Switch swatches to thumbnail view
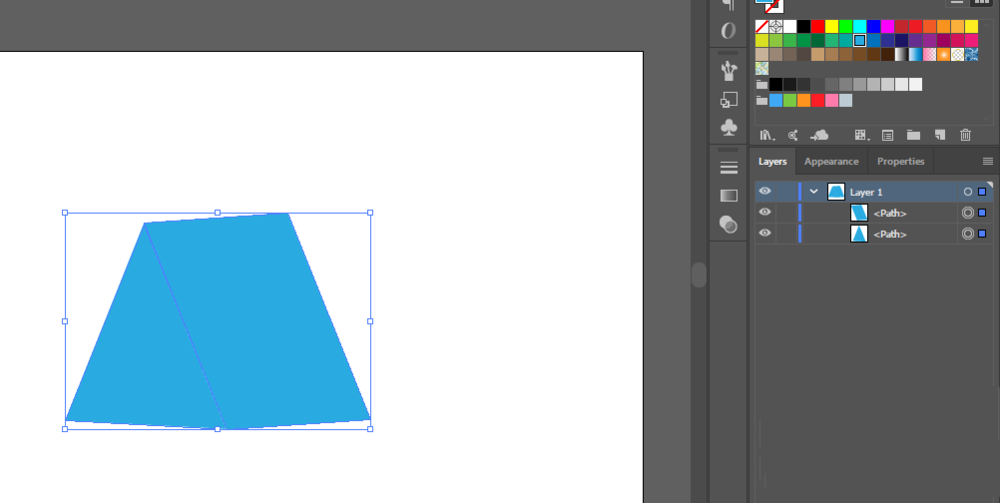1000x503 pixels. [981, 3]
